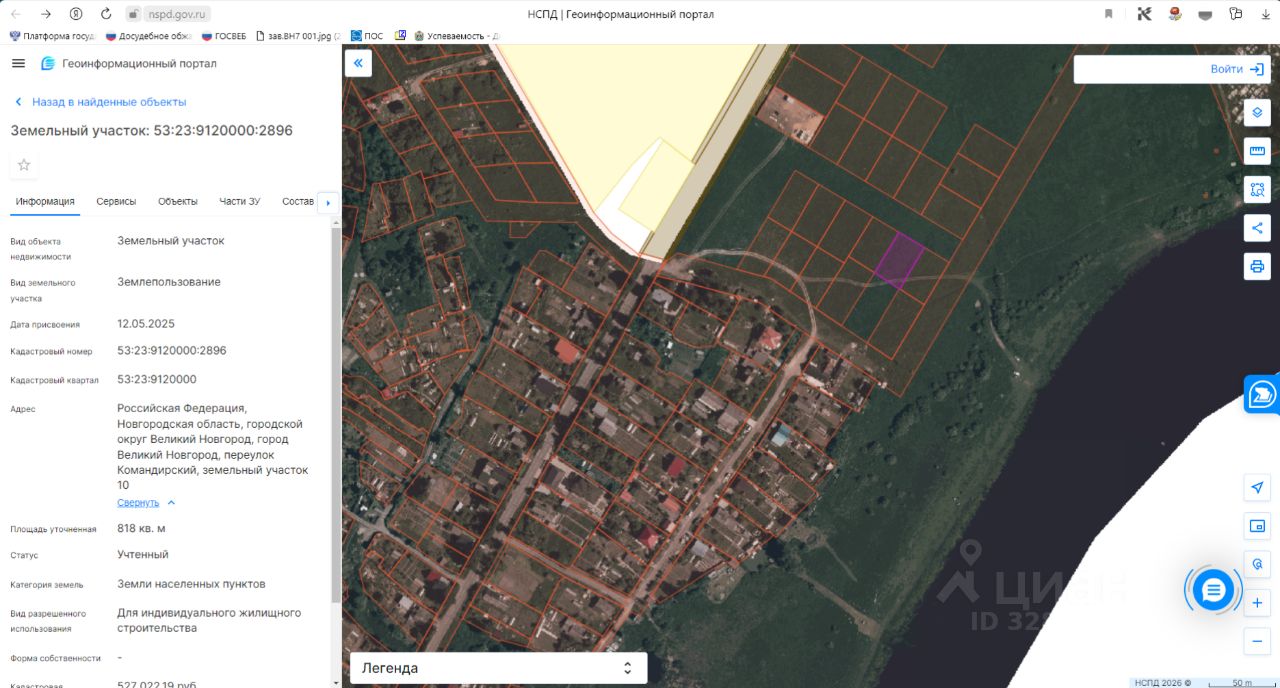This screenshot has height=688, width=1280.
Task: Zoom in on the map
Action: [1257, 603]
